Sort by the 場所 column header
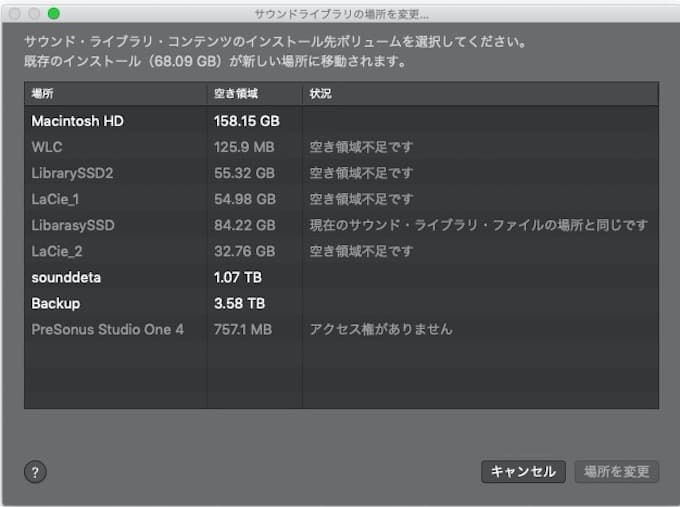680x507 pixels. [116, 94]
